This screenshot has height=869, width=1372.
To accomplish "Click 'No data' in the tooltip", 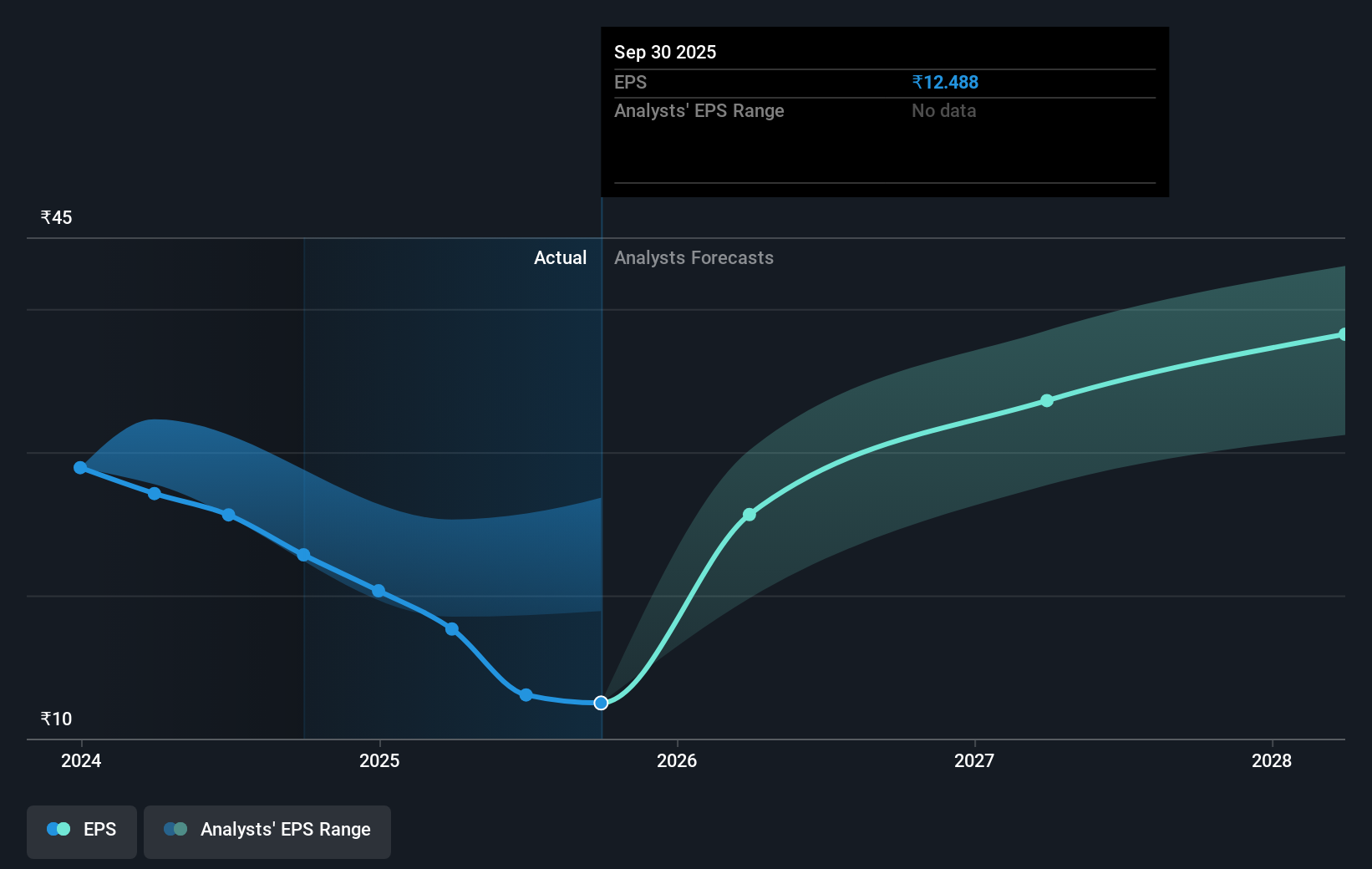I will point(944,110).
